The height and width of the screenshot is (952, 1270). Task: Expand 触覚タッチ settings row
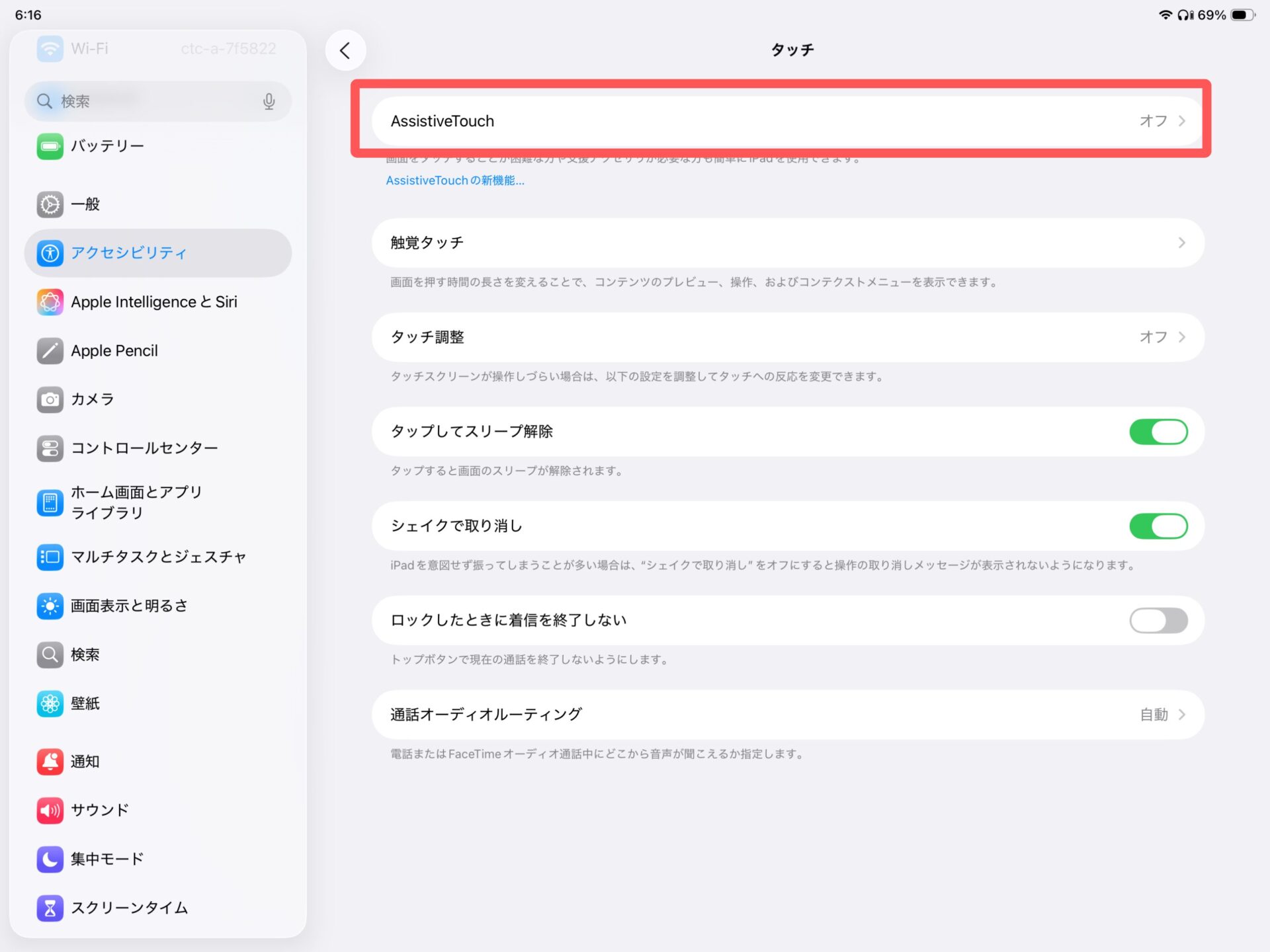click(787, 243)
